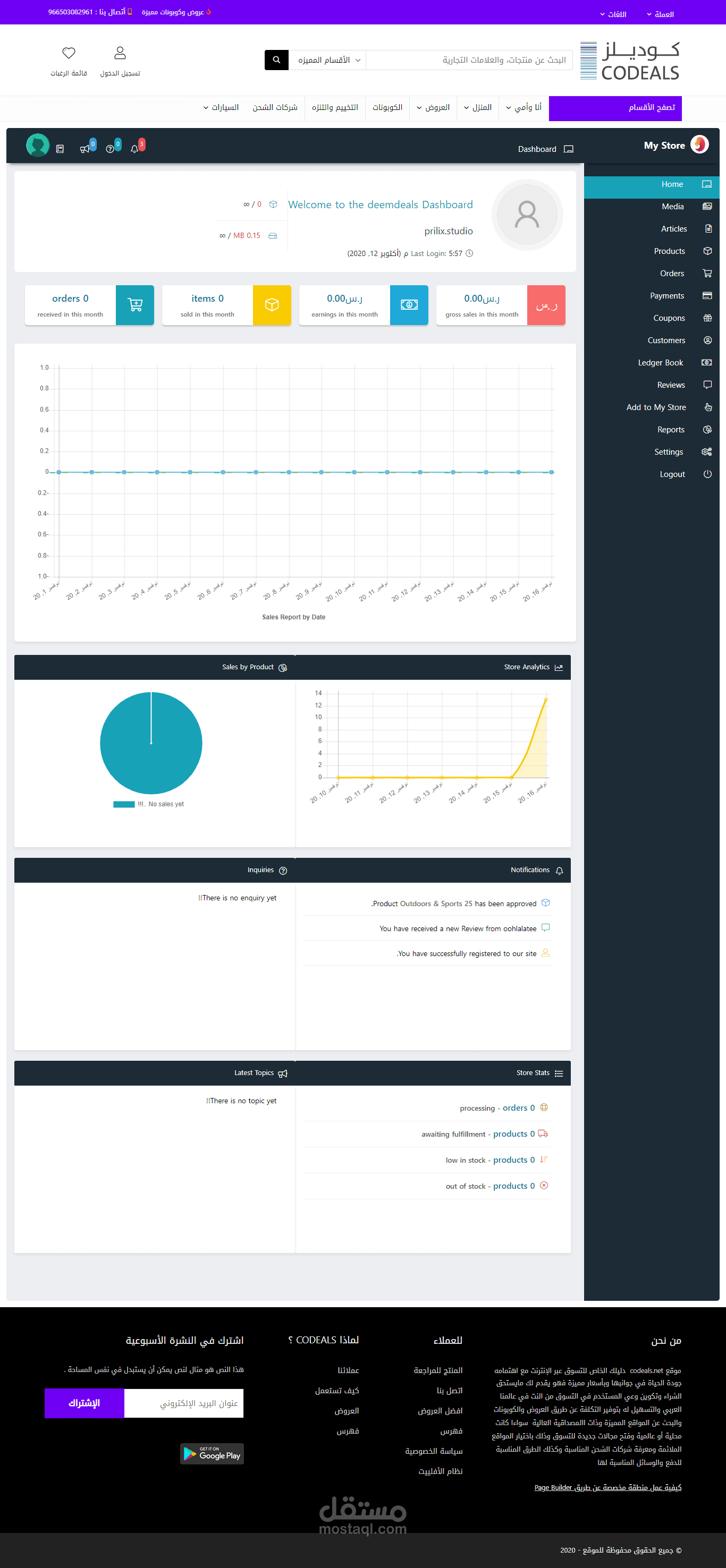Click the low in stock products stat
Screen dimensions: 726x1568
pos(491,1160)
